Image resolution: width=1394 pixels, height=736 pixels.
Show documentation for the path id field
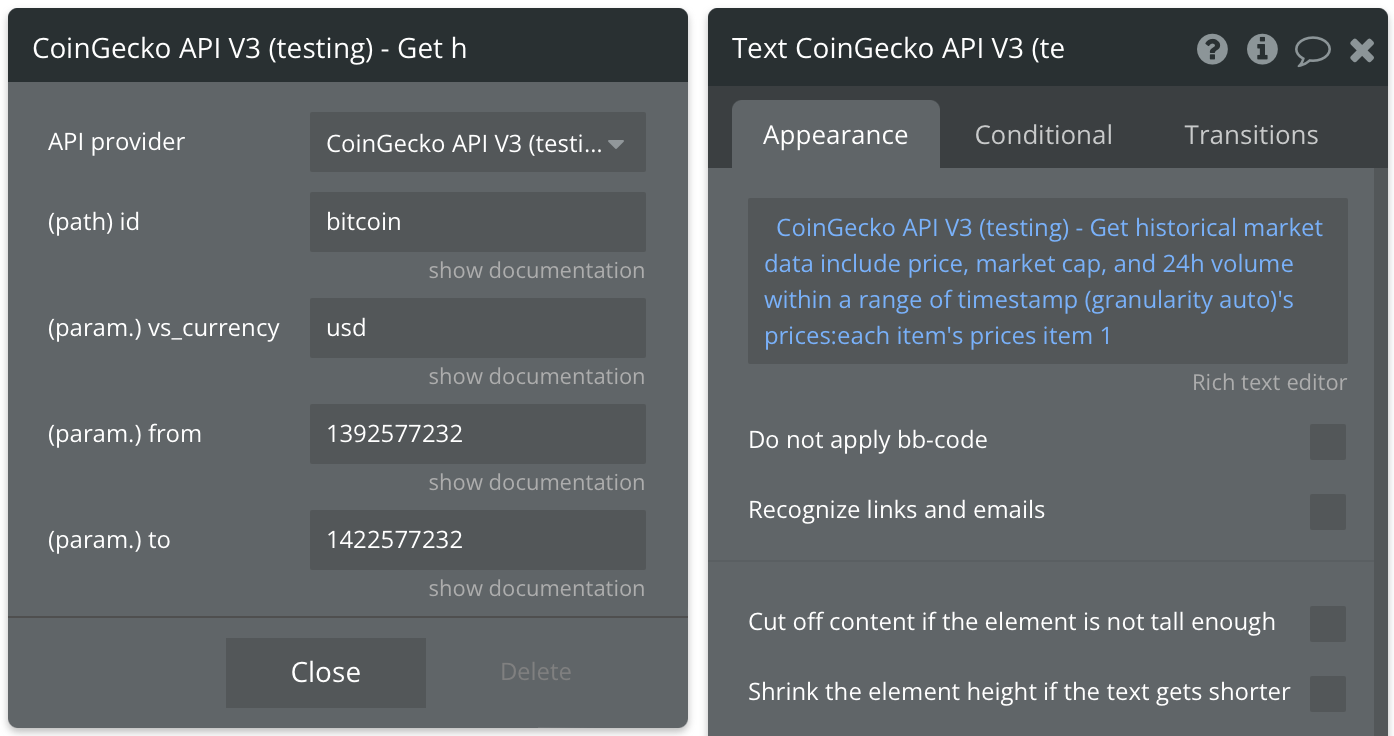[x=536, y=271]
